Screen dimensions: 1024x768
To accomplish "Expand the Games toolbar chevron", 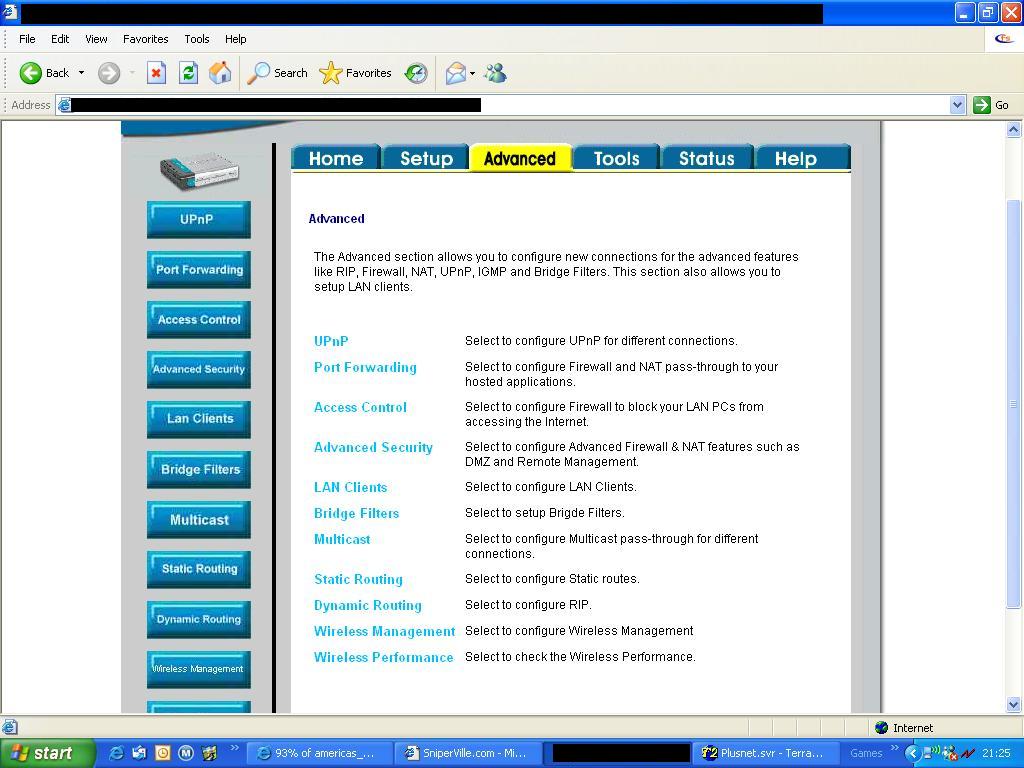I will click(x=894, y=748).
